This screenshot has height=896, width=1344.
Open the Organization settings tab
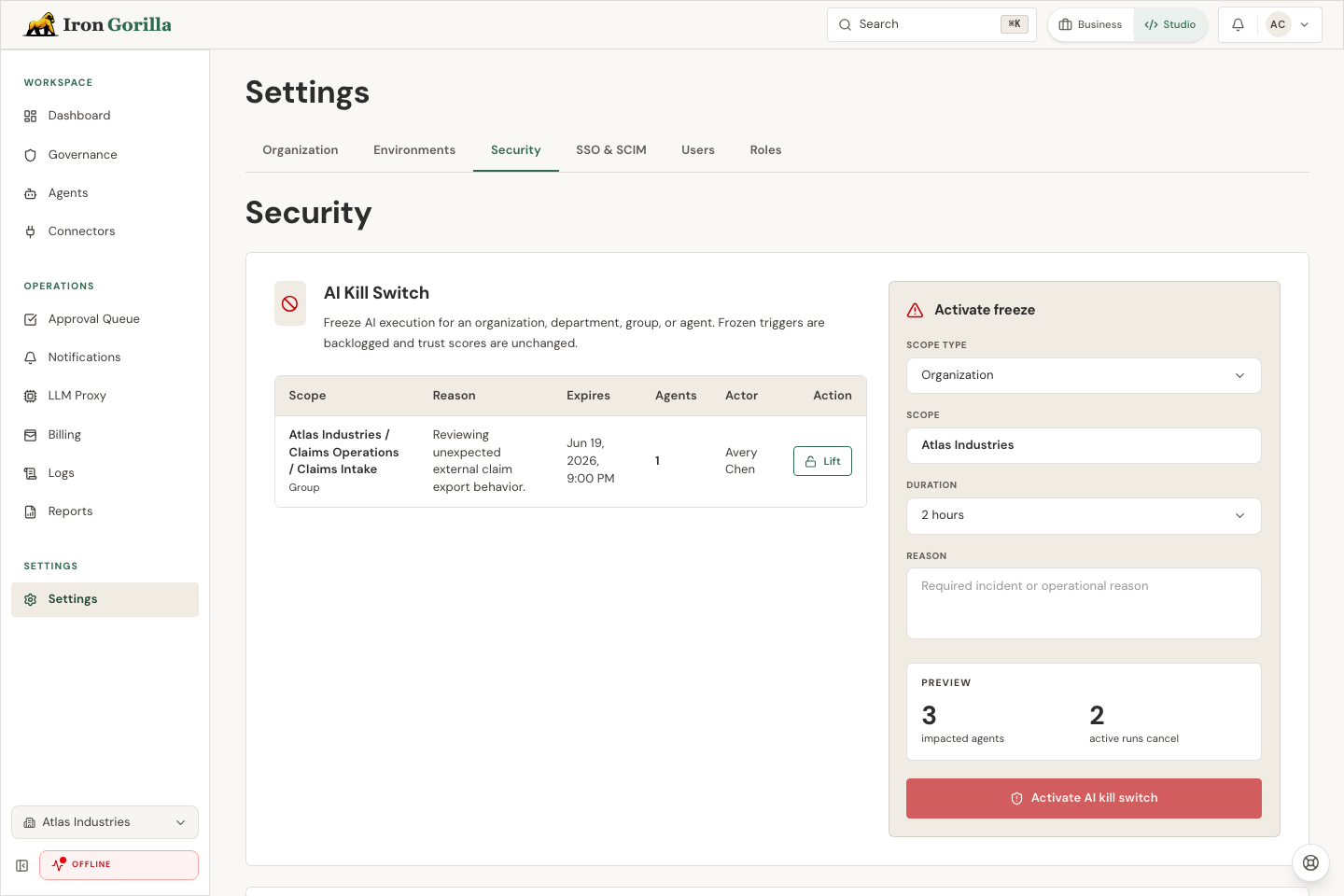[x=301, y=150]
